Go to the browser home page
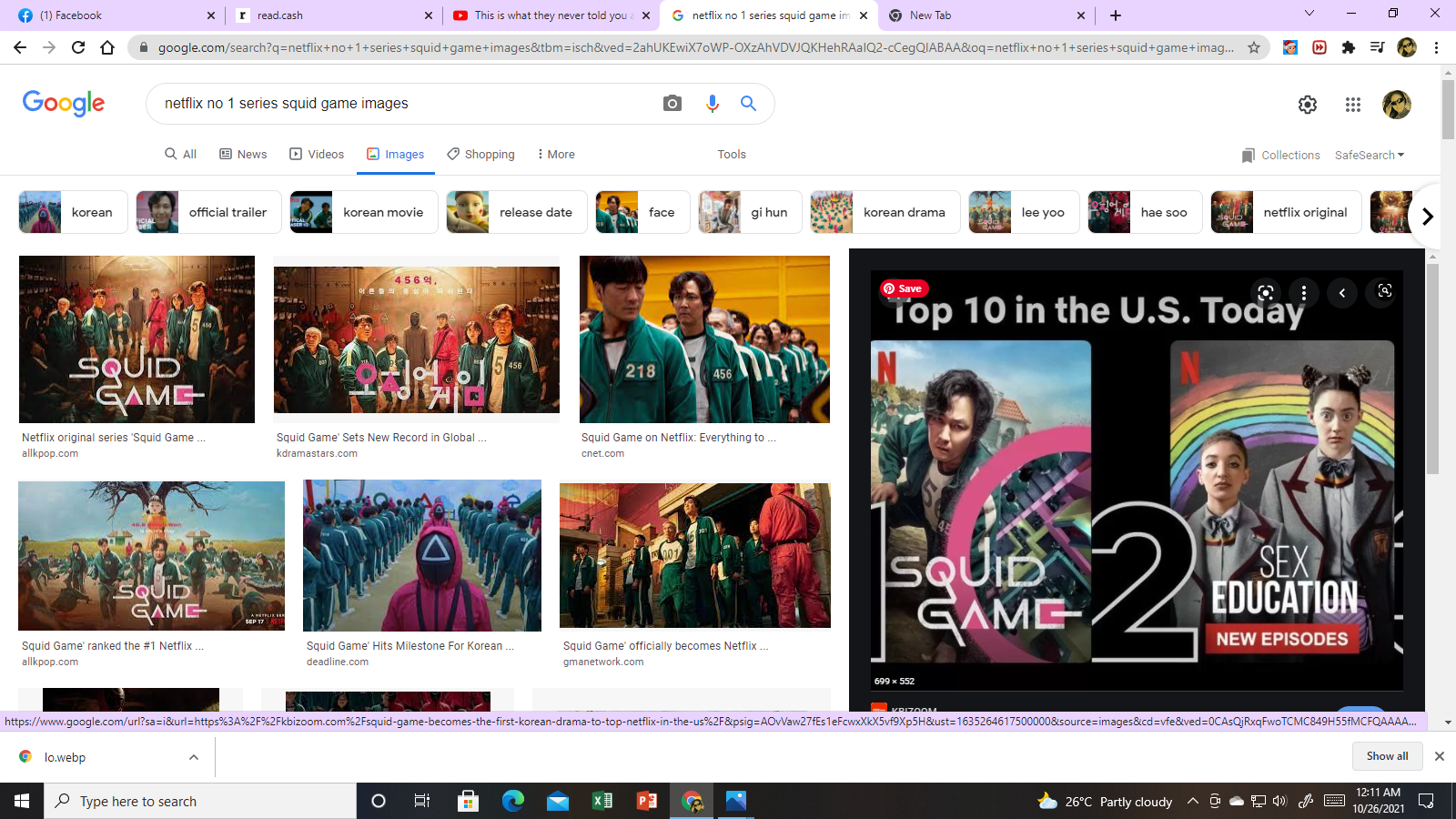This screenshot has width=1456, height=819. pyautogui.click(x=107, y=47)
